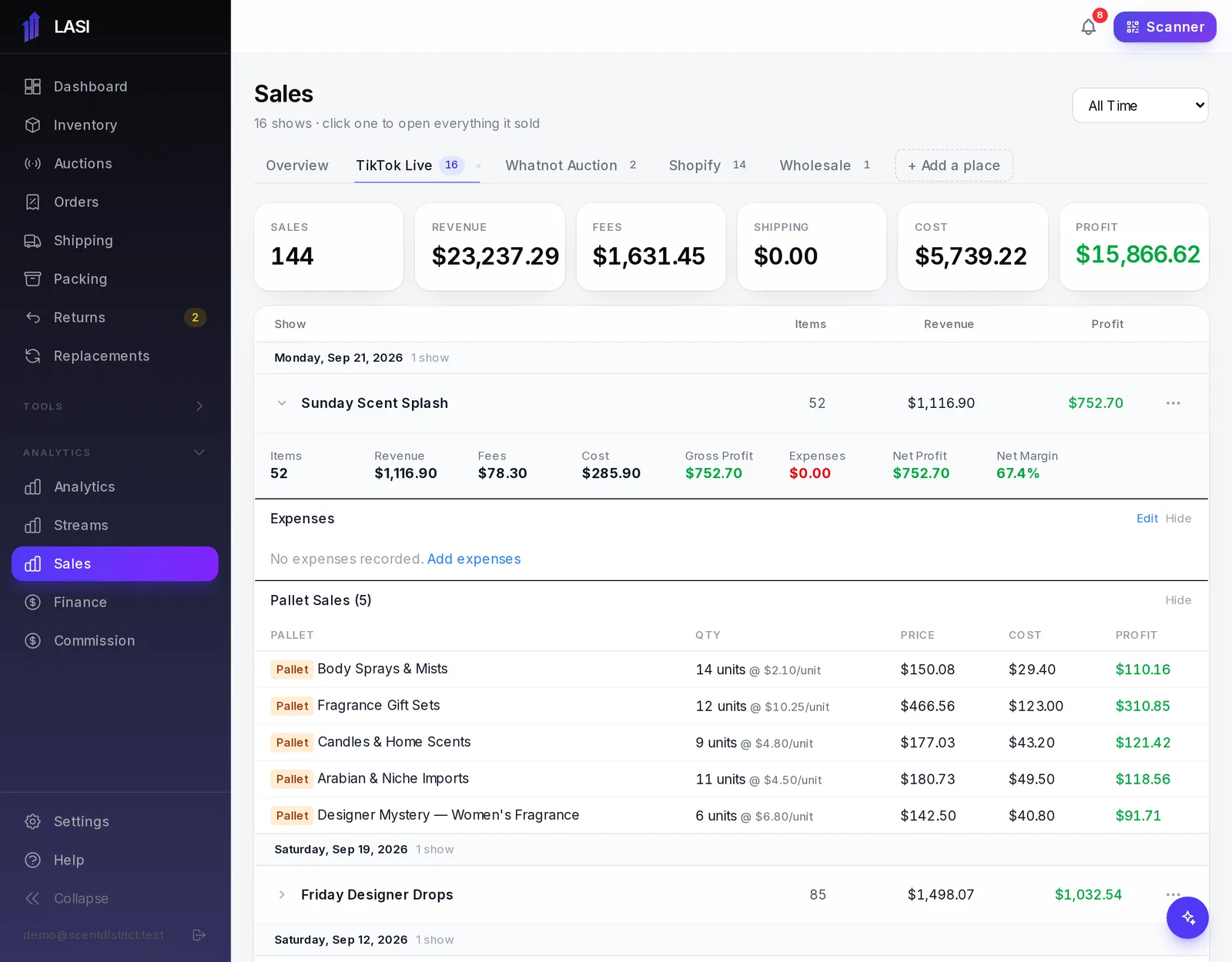
Task: Open the Sales page in the sidebar
Action: (x=115, y=564)
